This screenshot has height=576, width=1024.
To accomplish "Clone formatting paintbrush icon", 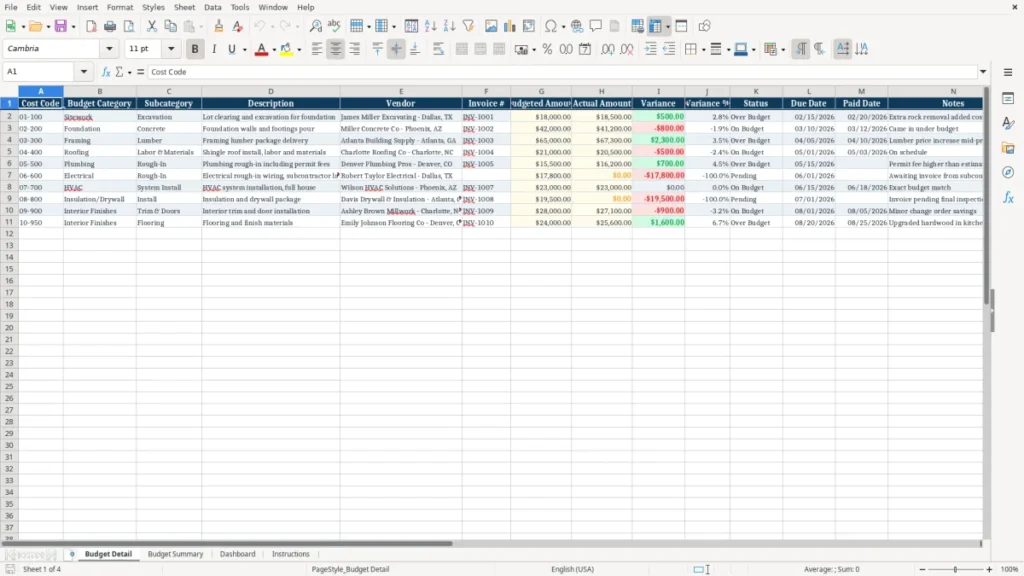I will [x=219, y=26].
